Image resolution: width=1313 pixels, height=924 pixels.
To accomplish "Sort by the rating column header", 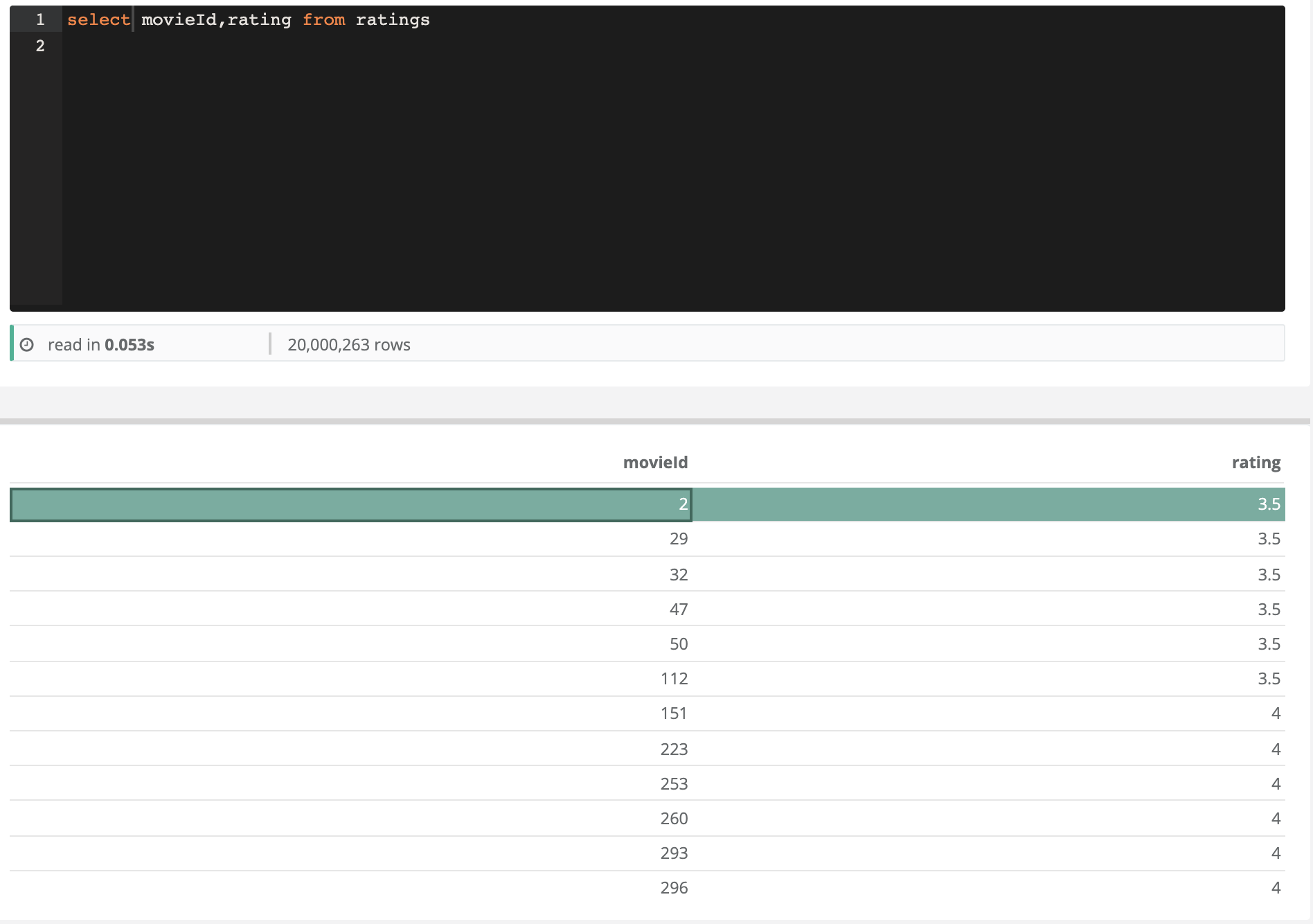I will tap(1256, 463).
